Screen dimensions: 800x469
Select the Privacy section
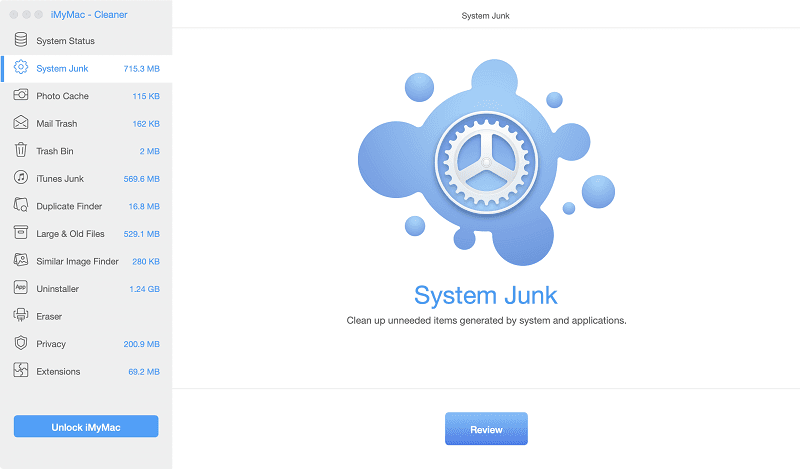pyautogui.click(x=86, y=344)
